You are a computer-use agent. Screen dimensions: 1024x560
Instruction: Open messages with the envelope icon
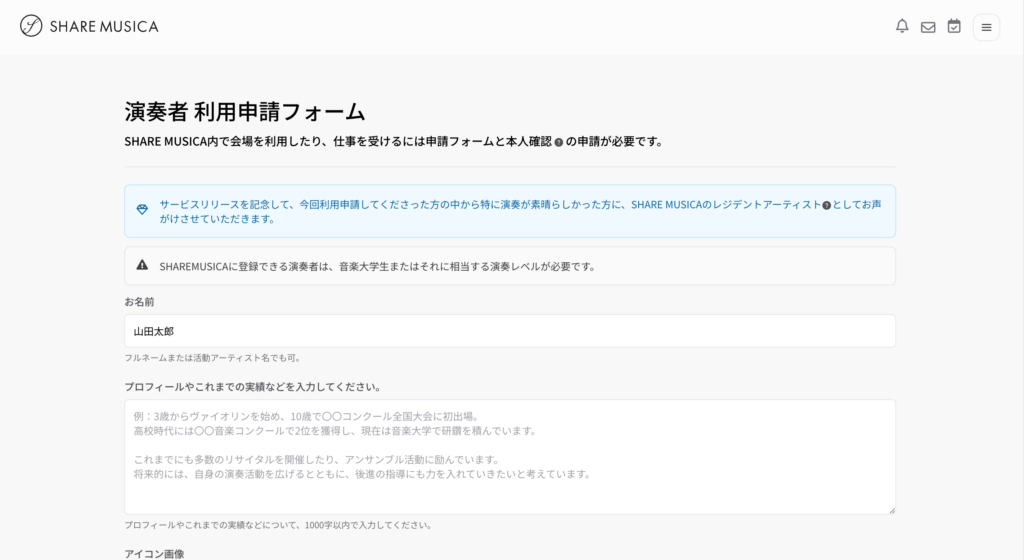tap(928, 27)
